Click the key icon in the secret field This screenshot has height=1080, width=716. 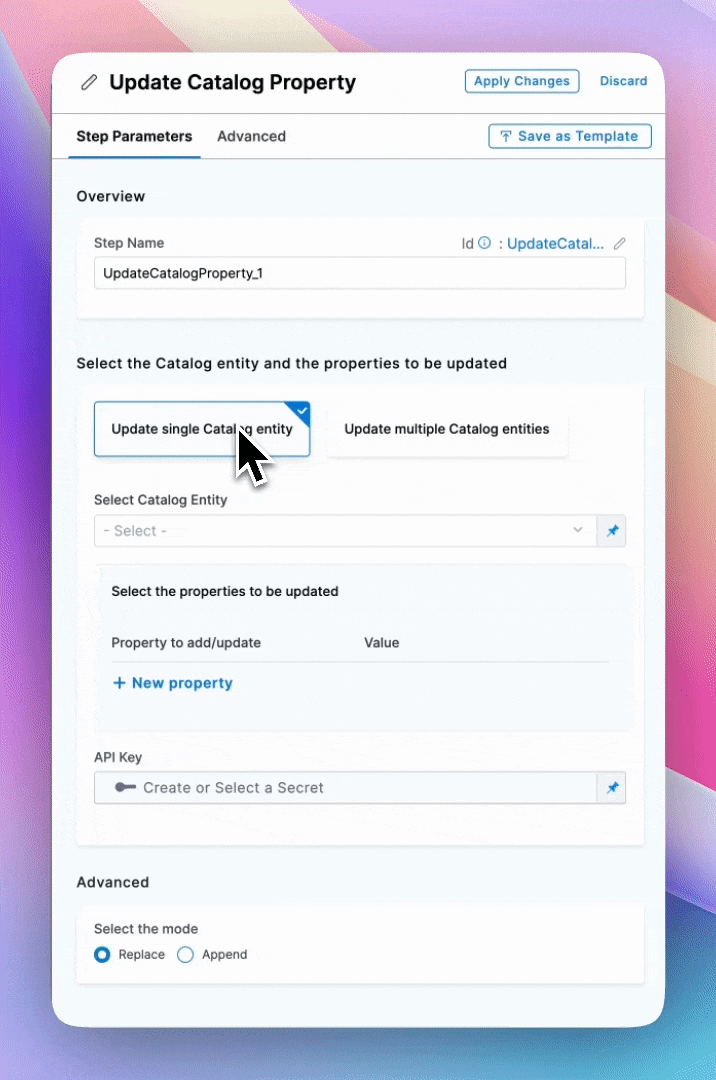[x=125, y=788]
